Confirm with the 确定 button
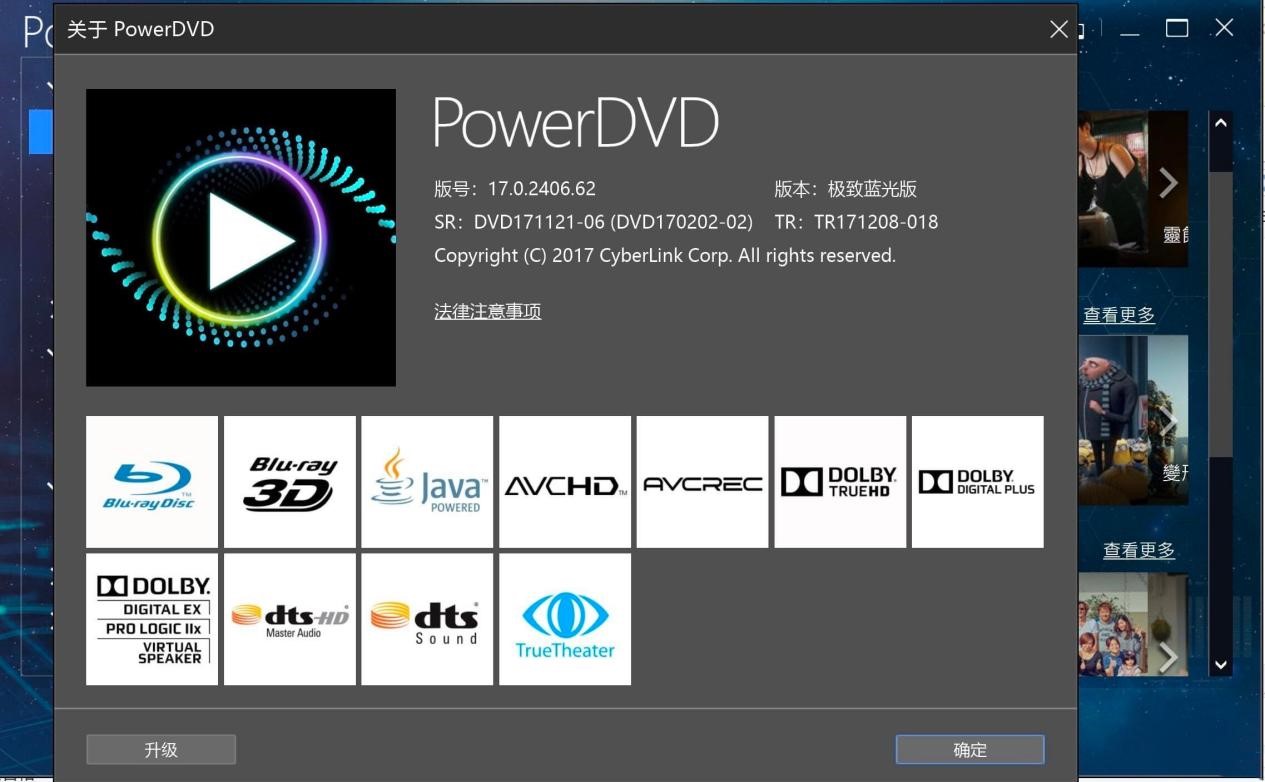This screenshot has width=1265, height=782. [969, 749]
